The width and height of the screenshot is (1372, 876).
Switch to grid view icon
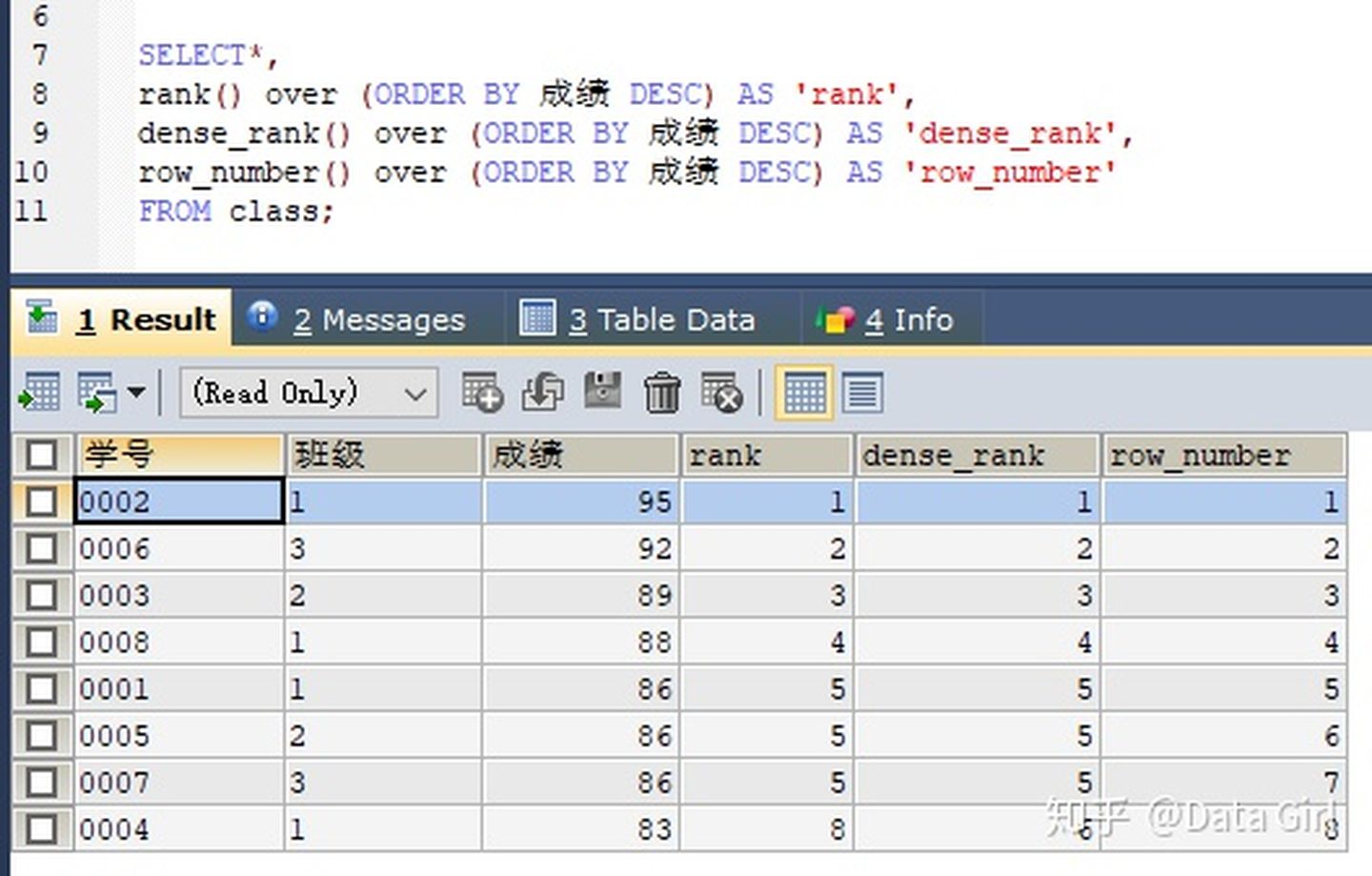tap(804, 392)
